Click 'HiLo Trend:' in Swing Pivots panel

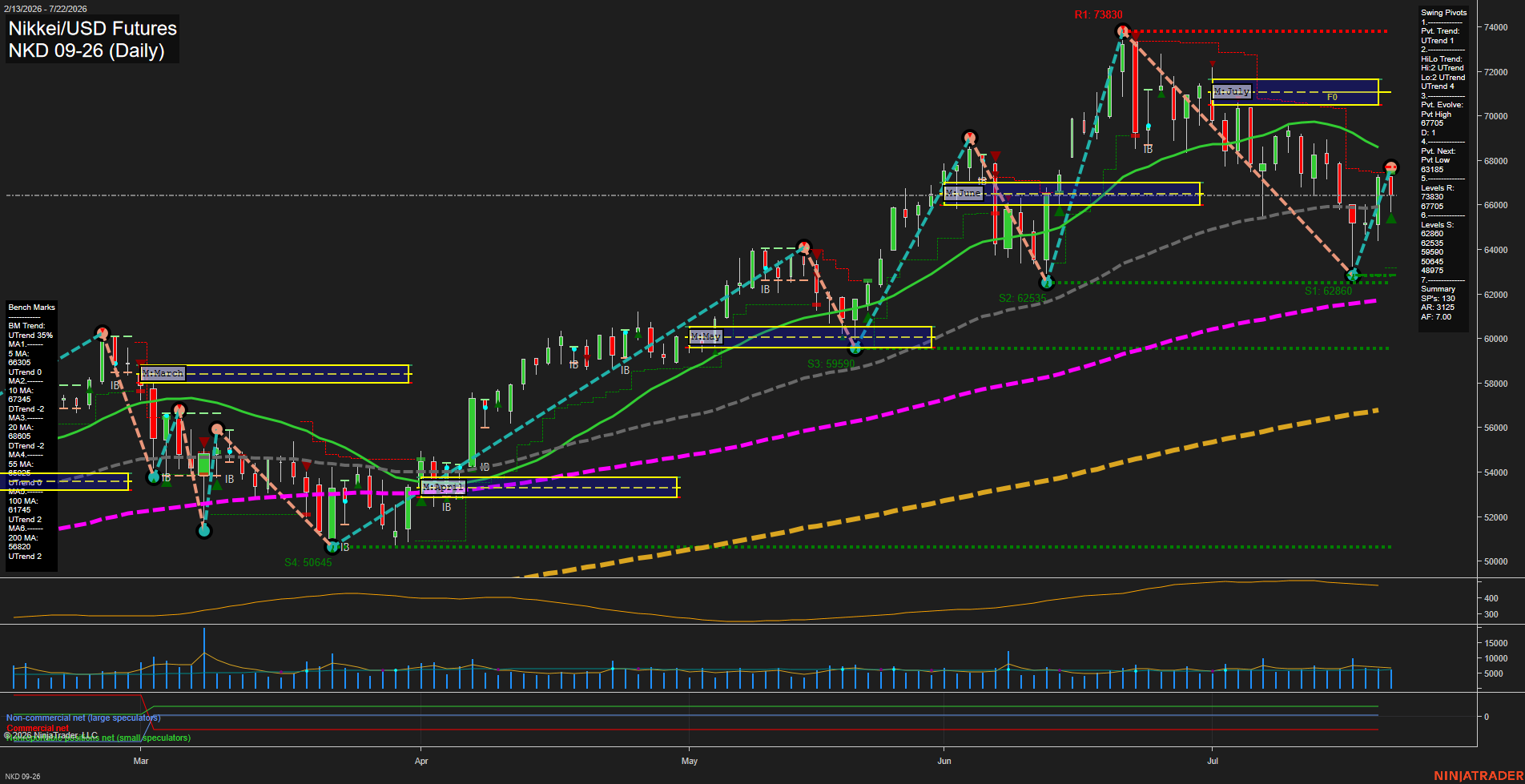click(x=1441, y=59)
